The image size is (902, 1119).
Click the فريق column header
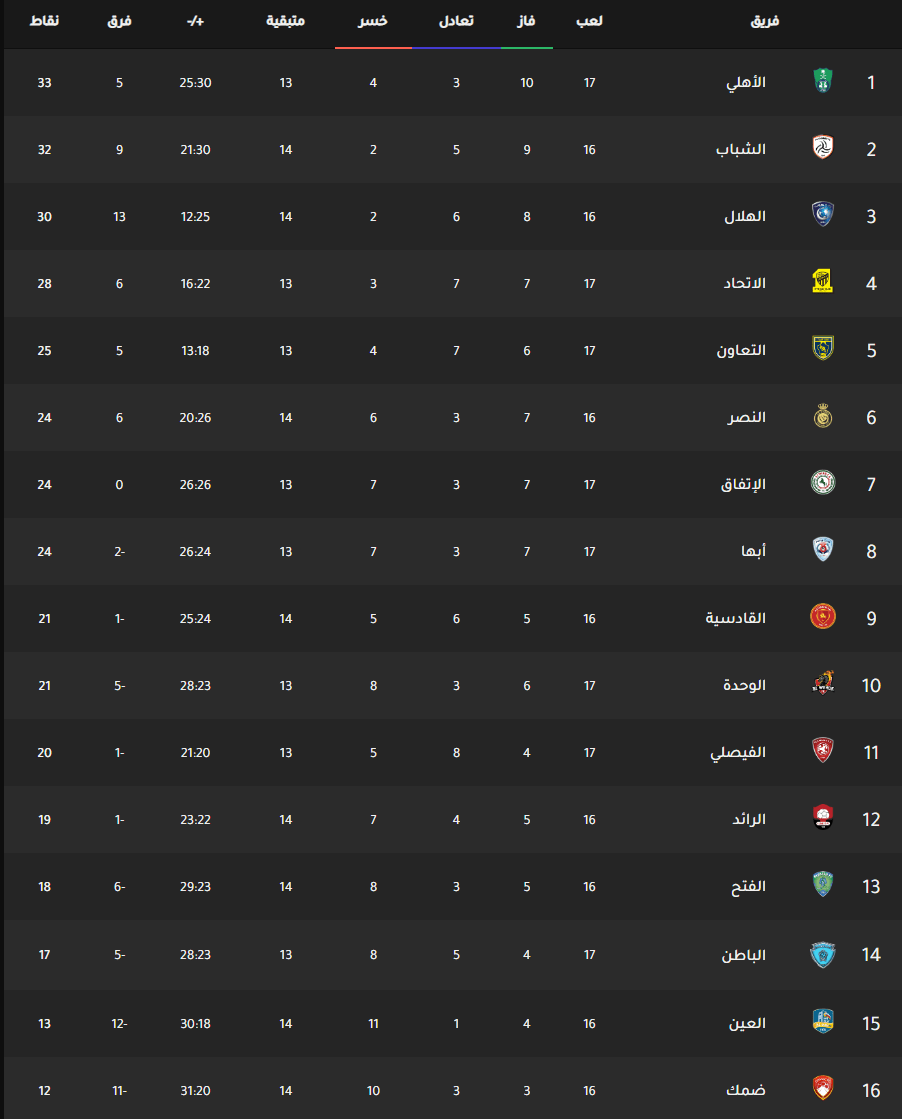point(764,21)
